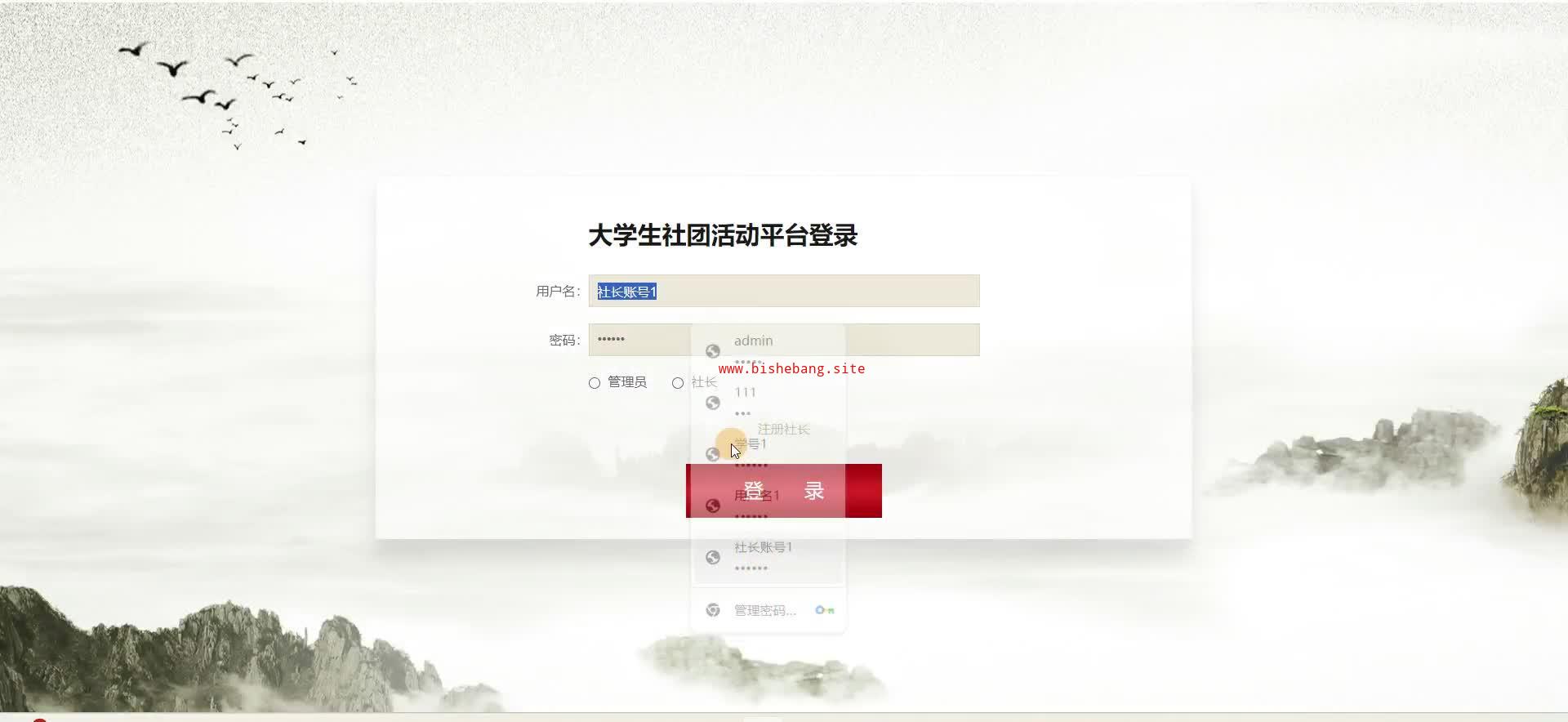Image resolution: width=1568 pixels, height=722 pixels.
Task: Choose the 111 saved credential
Action: coord(768,402)
